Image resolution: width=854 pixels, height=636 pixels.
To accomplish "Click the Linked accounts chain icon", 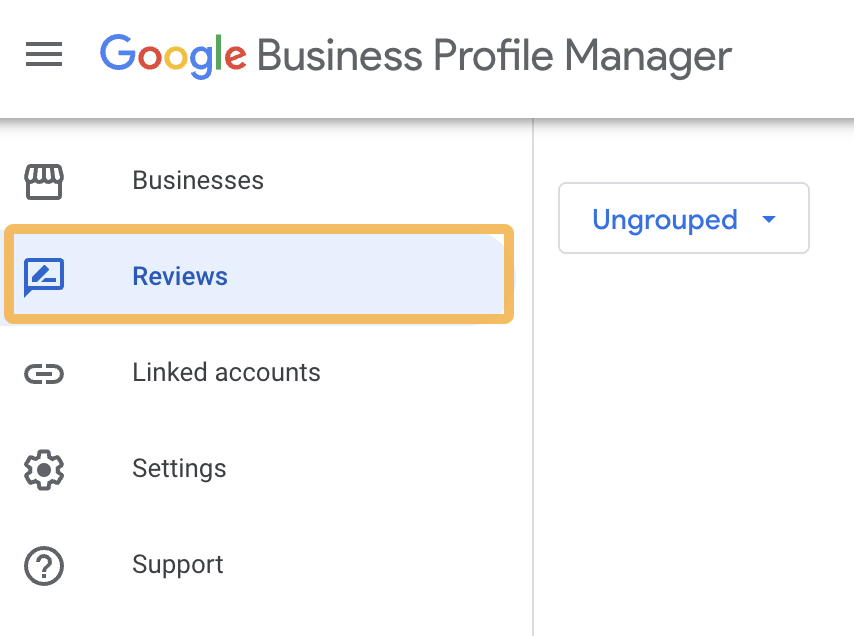I will 44,372.
